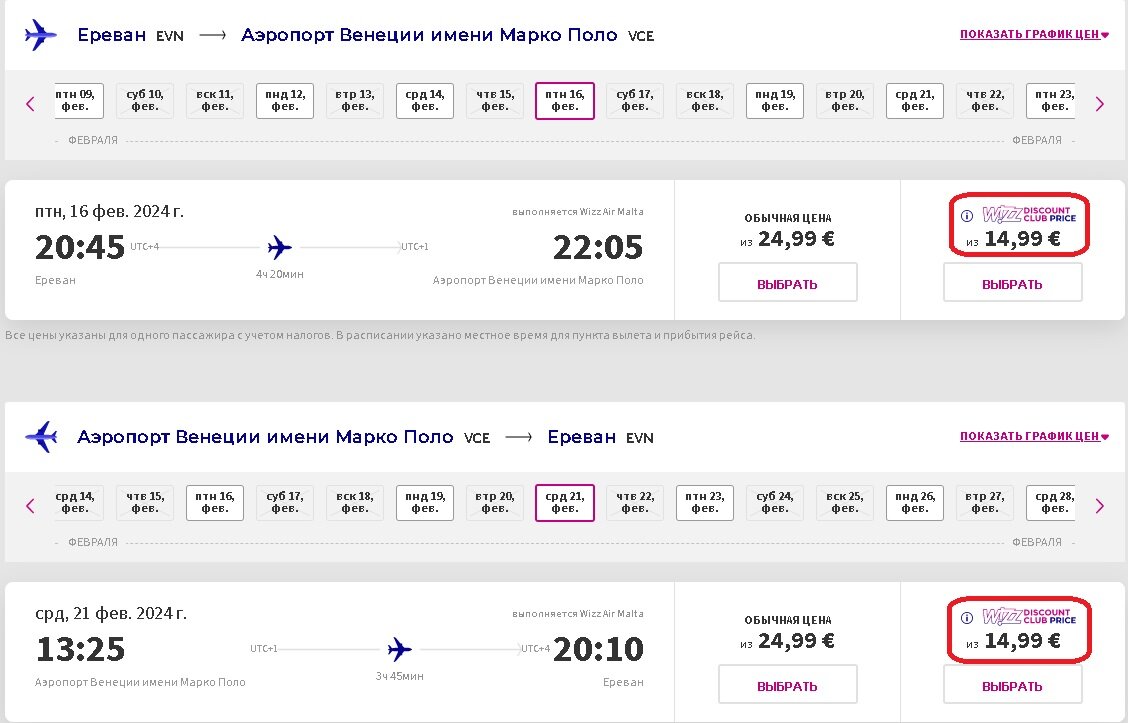Viewport: 1128px width, 723px height.
Task: Select return date птн 16 фев
Action: tap(214, 503)
